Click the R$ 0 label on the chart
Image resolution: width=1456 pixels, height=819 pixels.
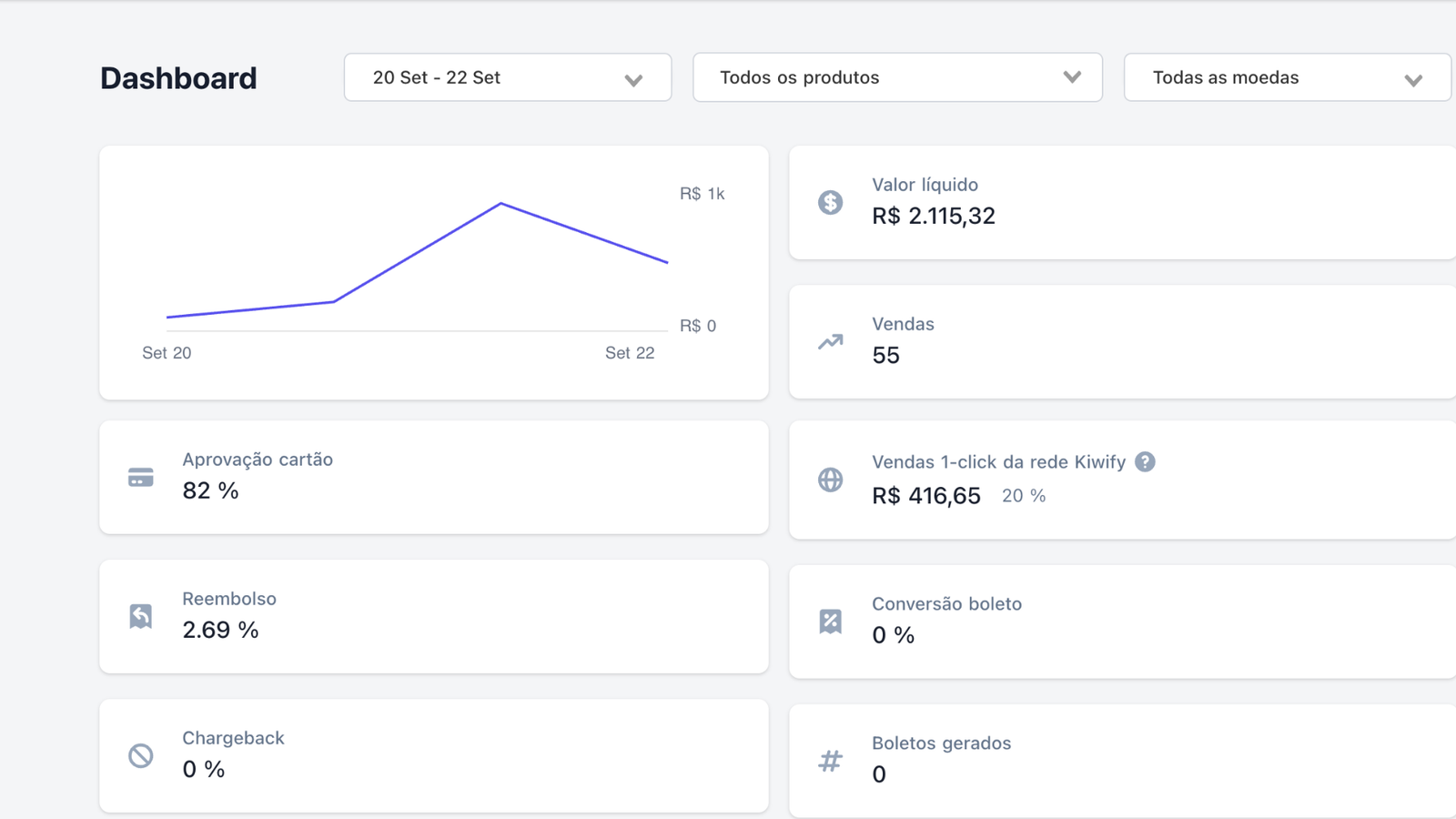(698, 326)
